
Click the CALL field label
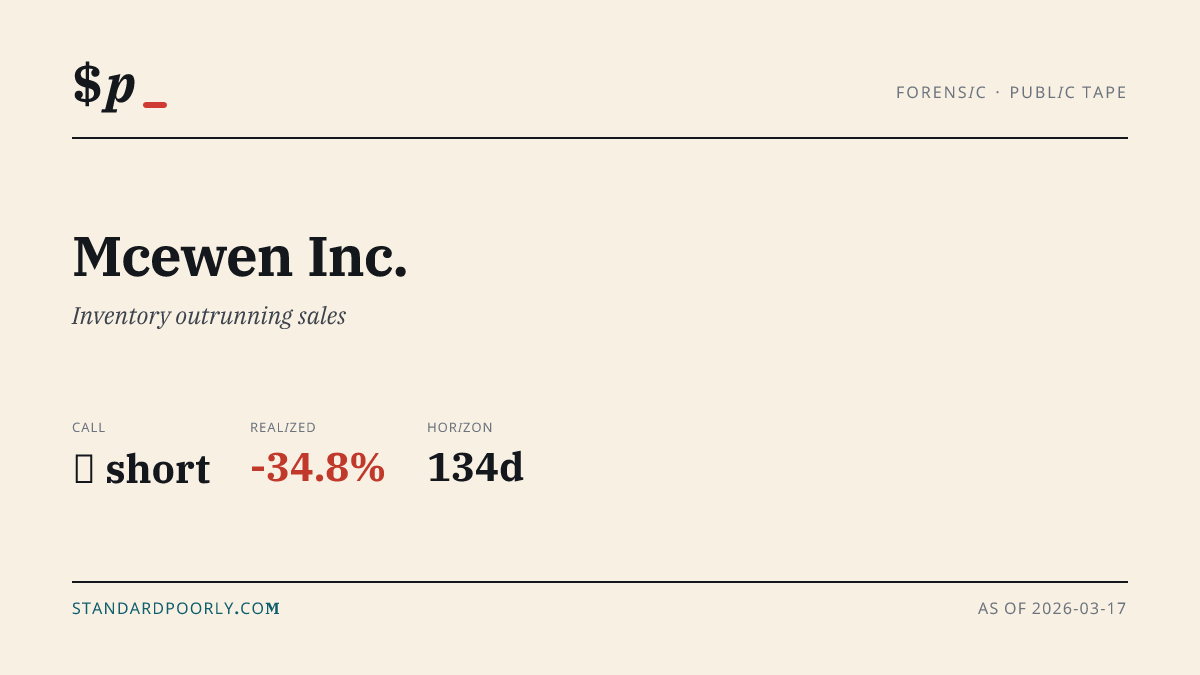(x=89, y=428)
